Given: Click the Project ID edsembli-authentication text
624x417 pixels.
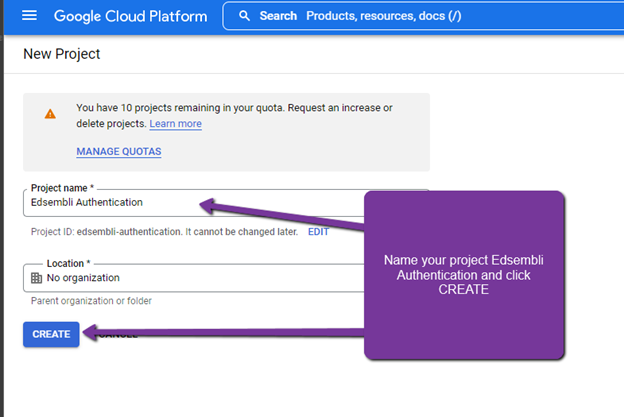Looking at the screenshot, I should [164, 232].
